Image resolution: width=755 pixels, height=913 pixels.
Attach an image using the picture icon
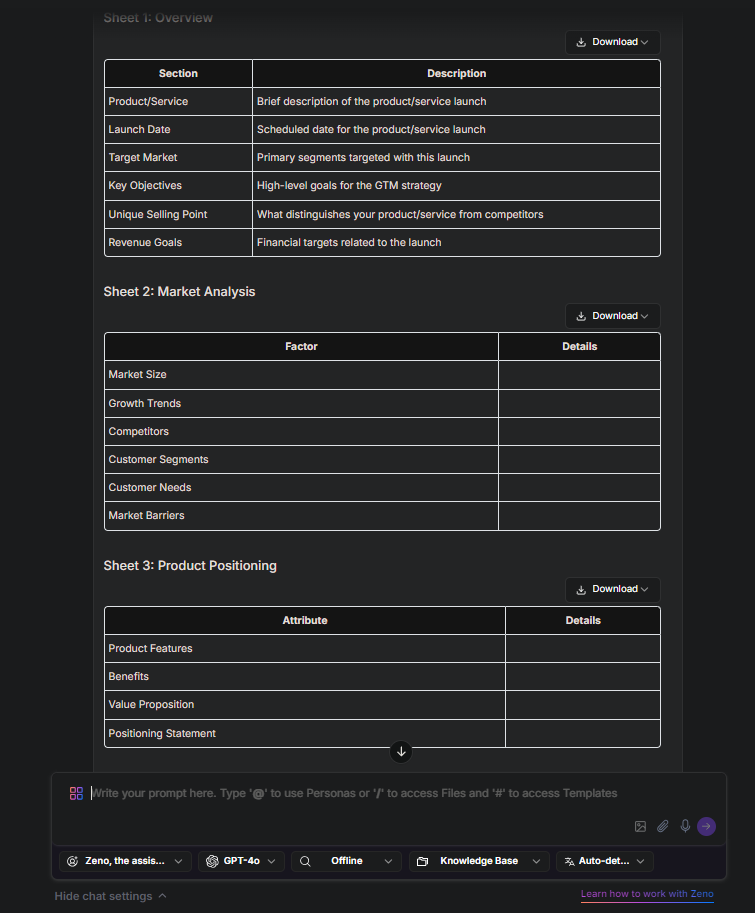tap(640, 826)
